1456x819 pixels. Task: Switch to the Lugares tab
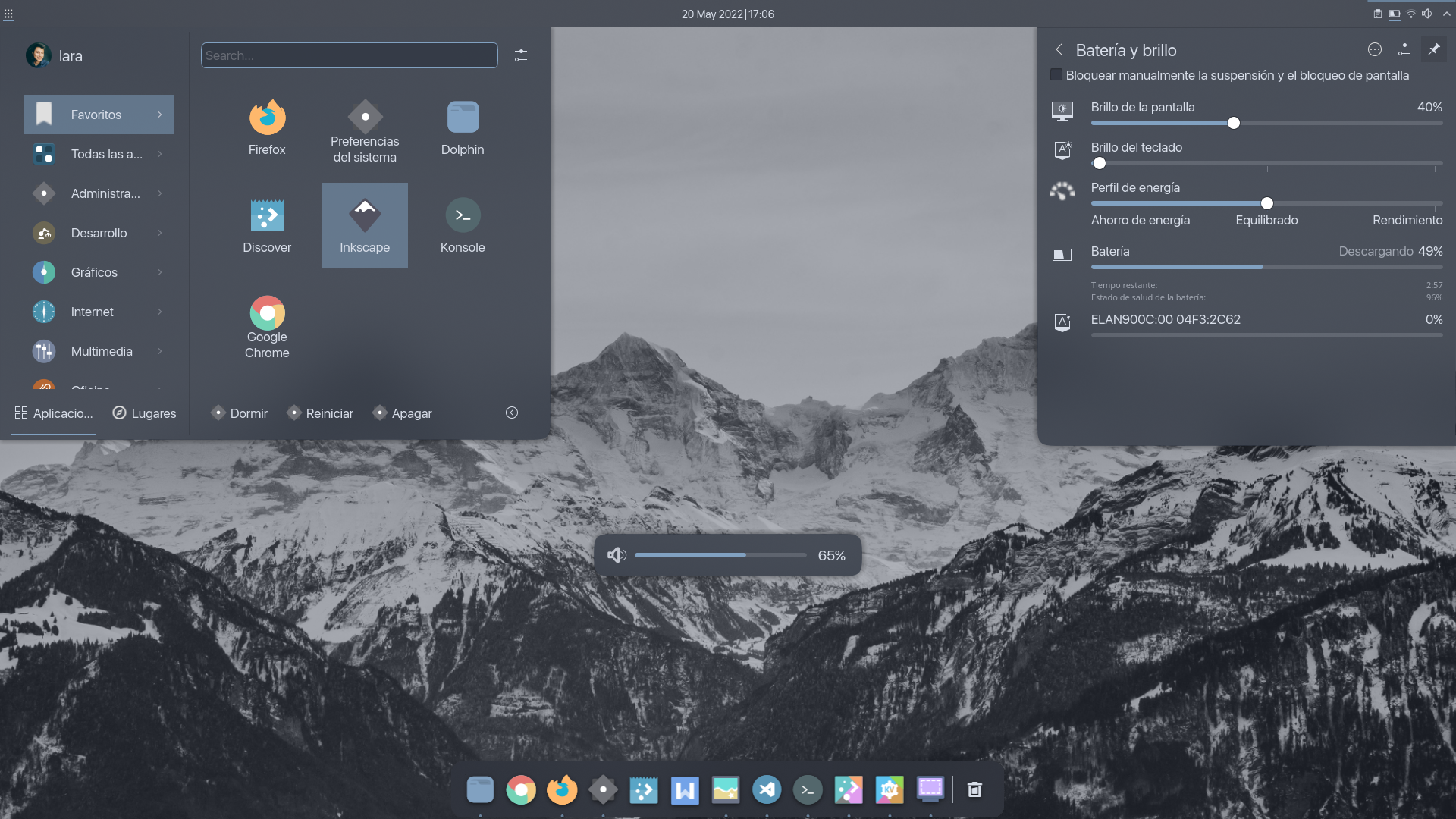144,413
